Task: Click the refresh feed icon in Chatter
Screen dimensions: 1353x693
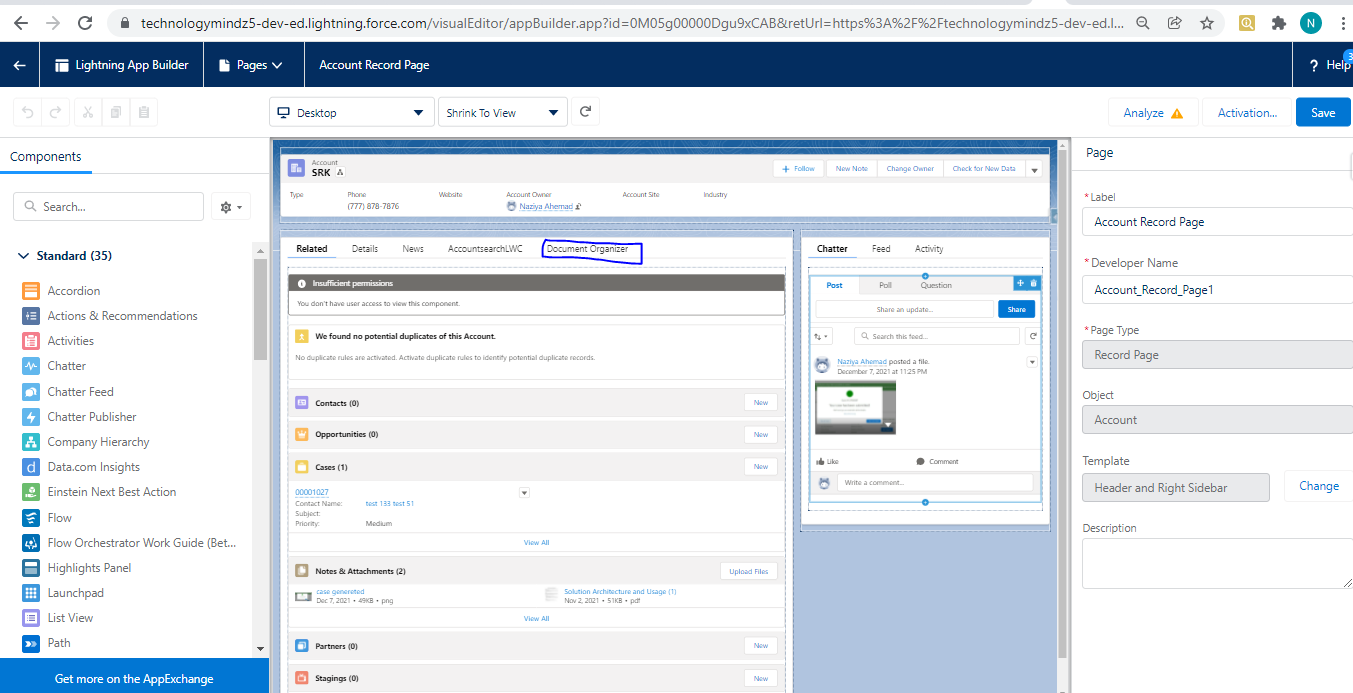Action: [x=1033, y=337]
